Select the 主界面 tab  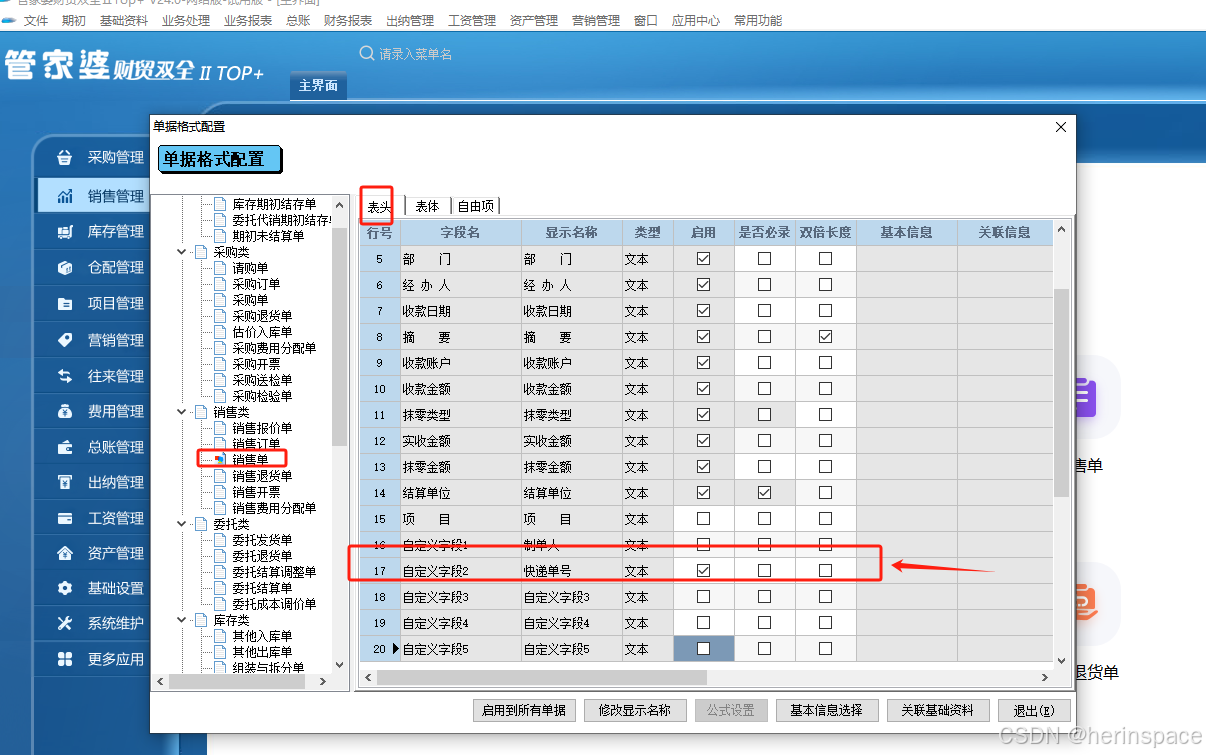tap(318, 86)
